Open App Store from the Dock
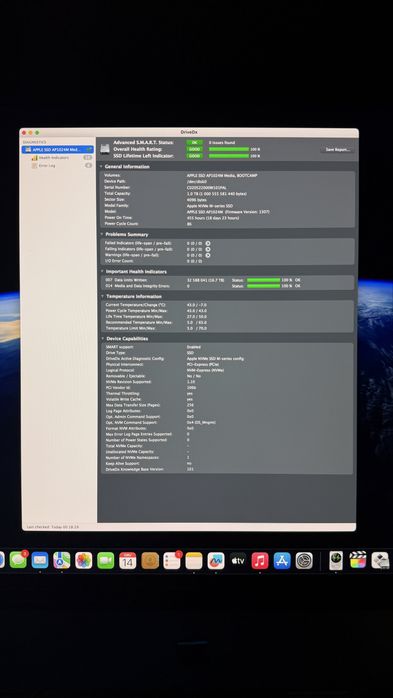This screenshot has height=698, width=393. tap(282, 560)
